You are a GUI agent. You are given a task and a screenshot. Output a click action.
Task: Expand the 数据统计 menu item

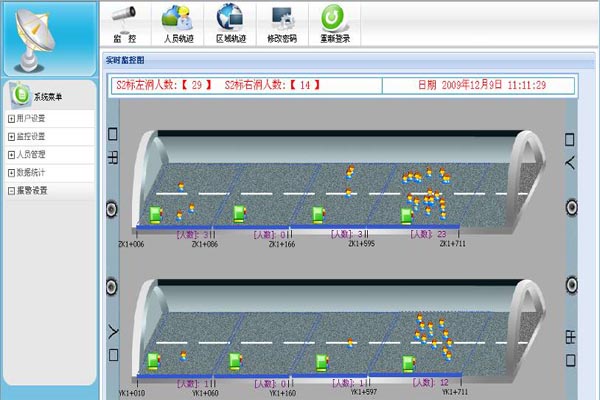[x=31, y=172]
